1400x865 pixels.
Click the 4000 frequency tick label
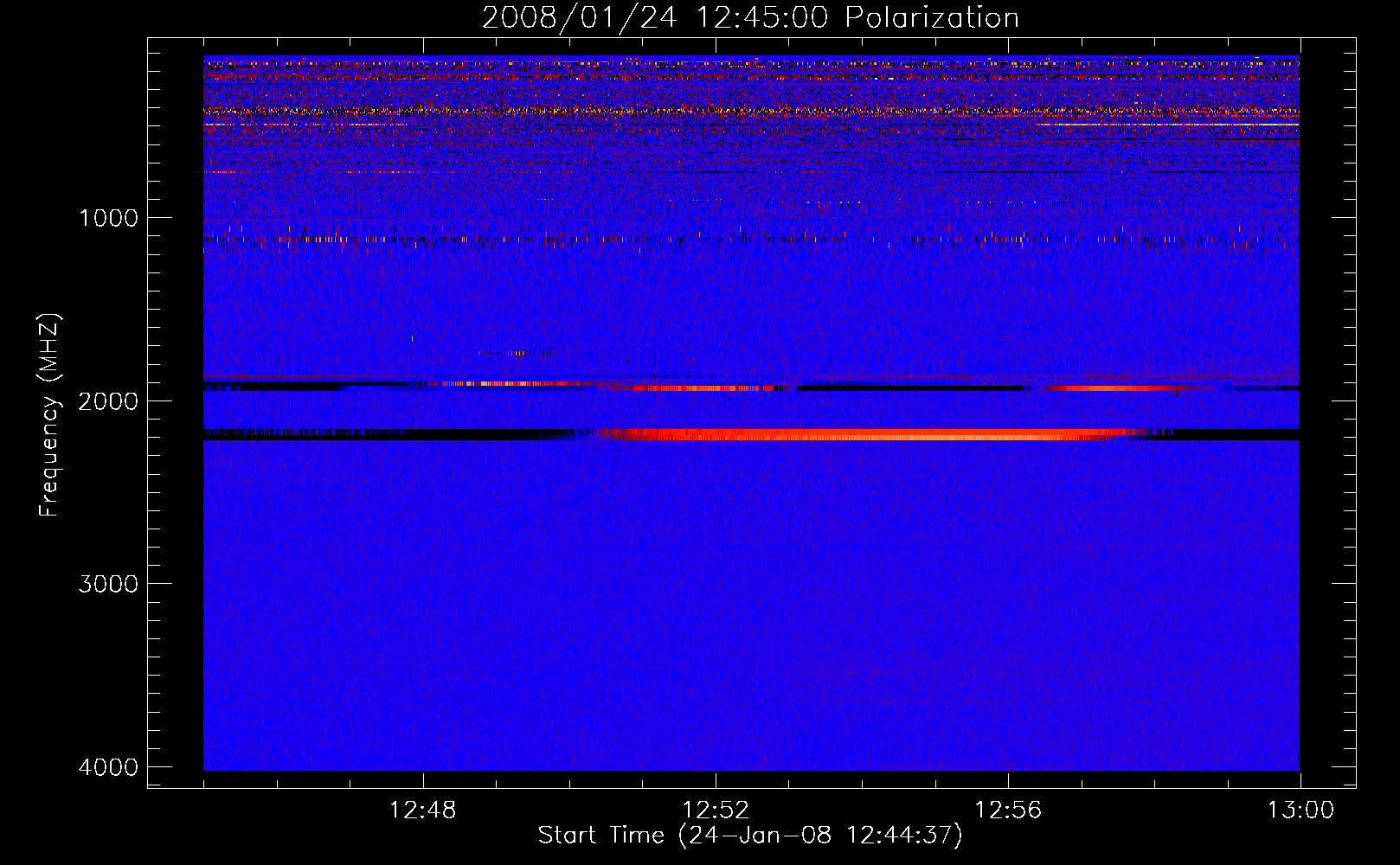pyautogui.click(x=108, y=767)
